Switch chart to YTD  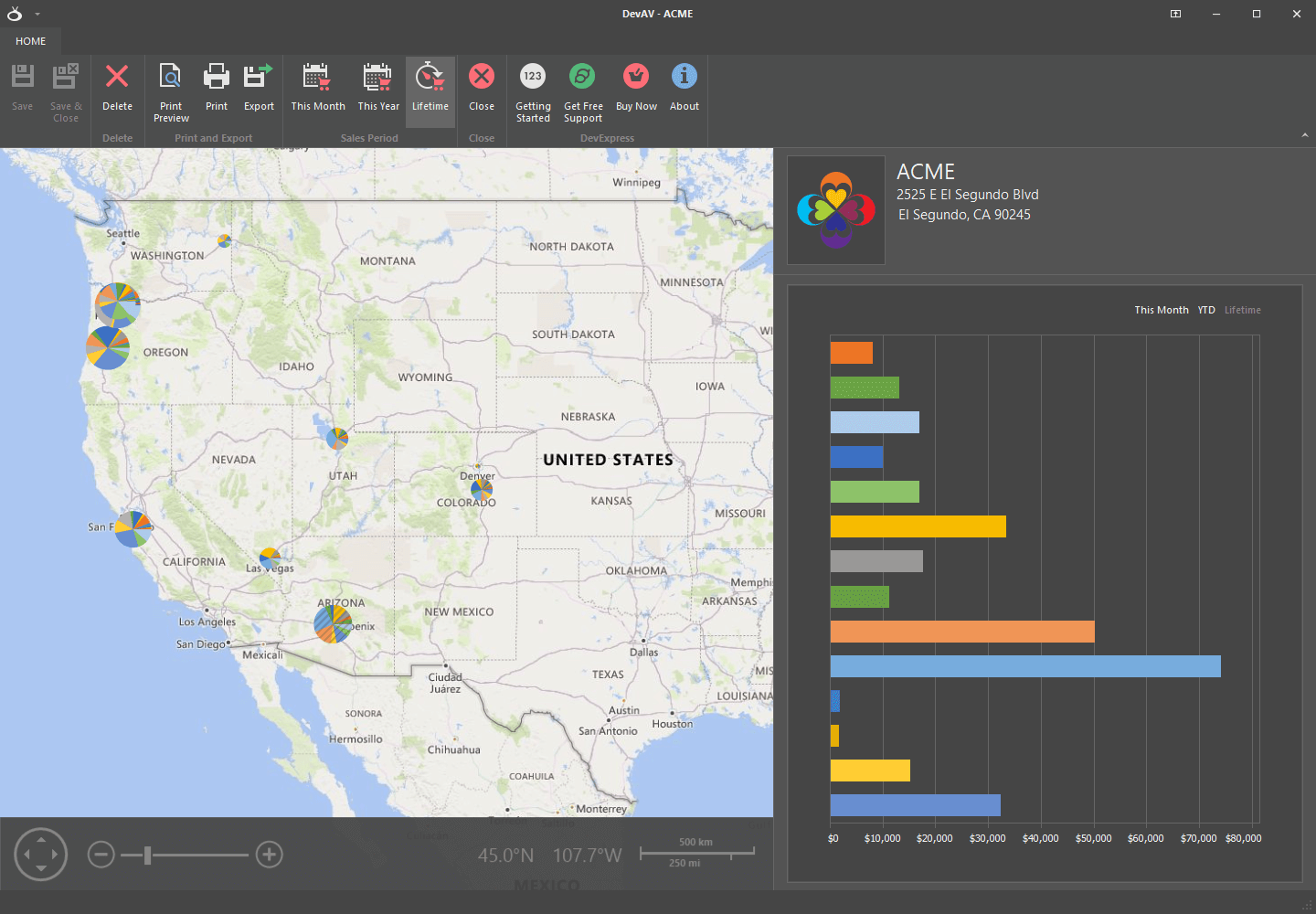[x=1206, y=310]
